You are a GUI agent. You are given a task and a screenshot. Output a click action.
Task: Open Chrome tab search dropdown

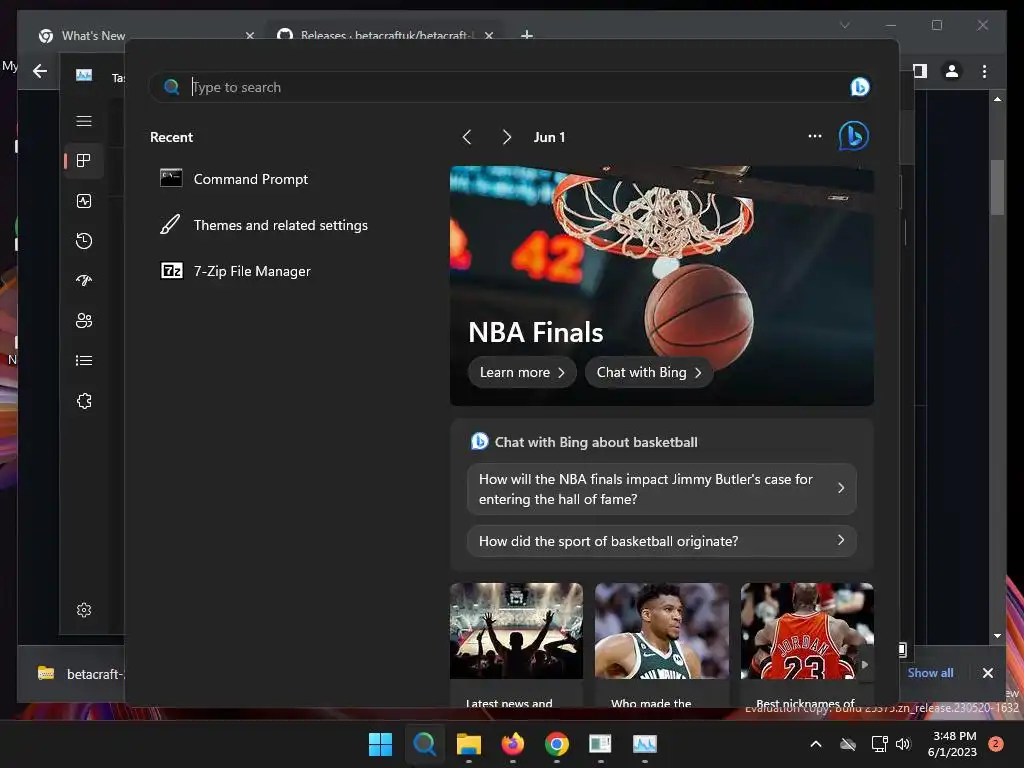844,25
